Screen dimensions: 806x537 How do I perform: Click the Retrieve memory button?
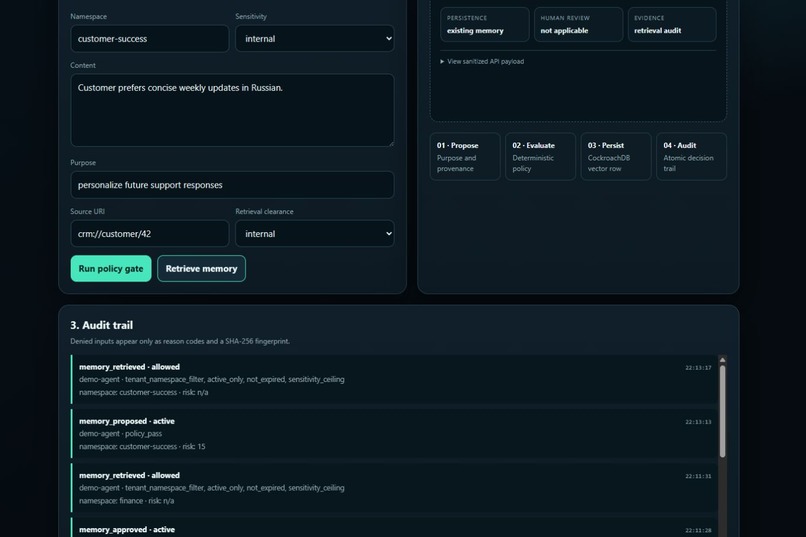tap(202, 269)
